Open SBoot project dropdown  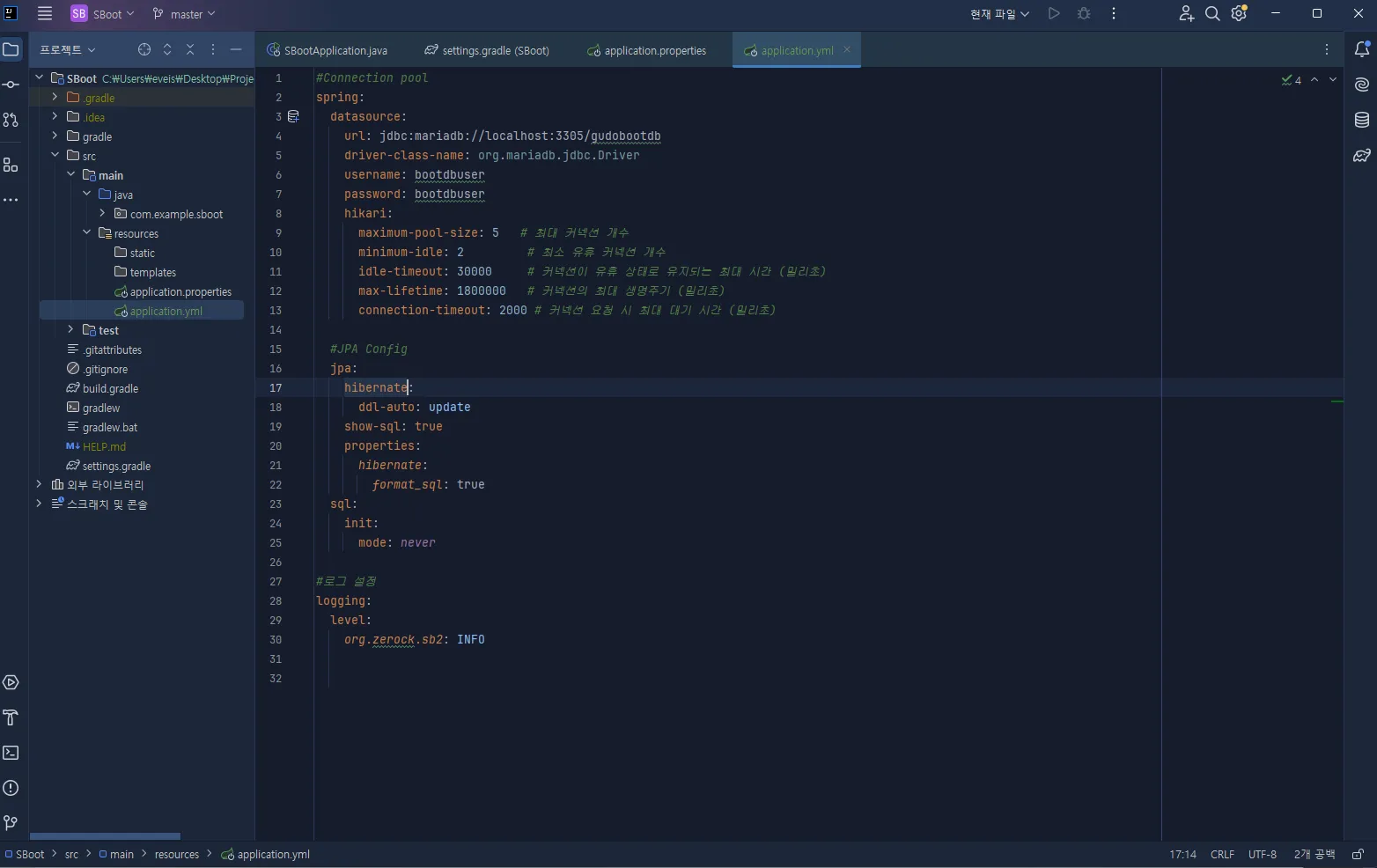click(x=103, y=13)
